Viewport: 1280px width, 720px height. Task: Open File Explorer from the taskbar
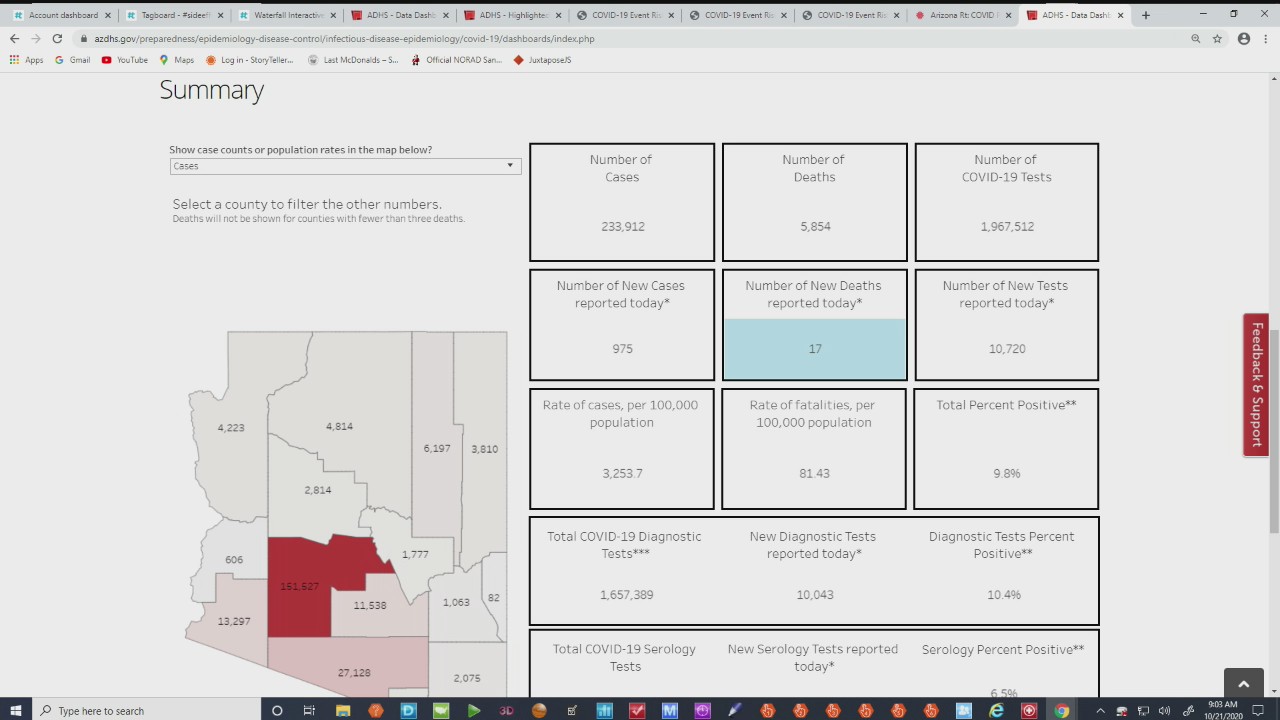click(343, 711)
